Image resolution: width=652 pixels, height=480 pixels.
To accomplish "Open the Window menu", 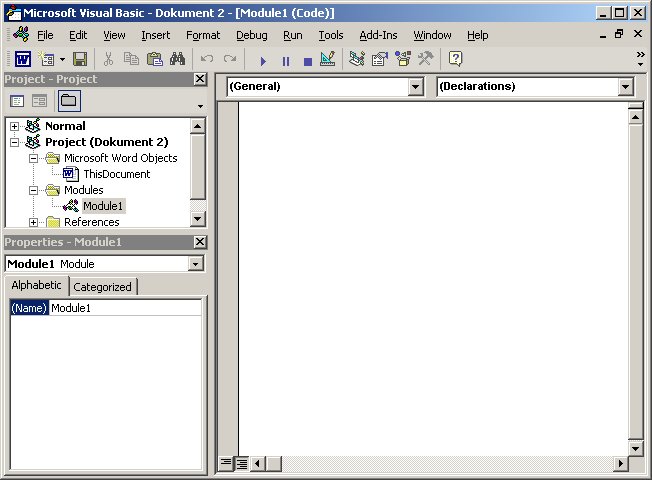I will click(432, 35).
